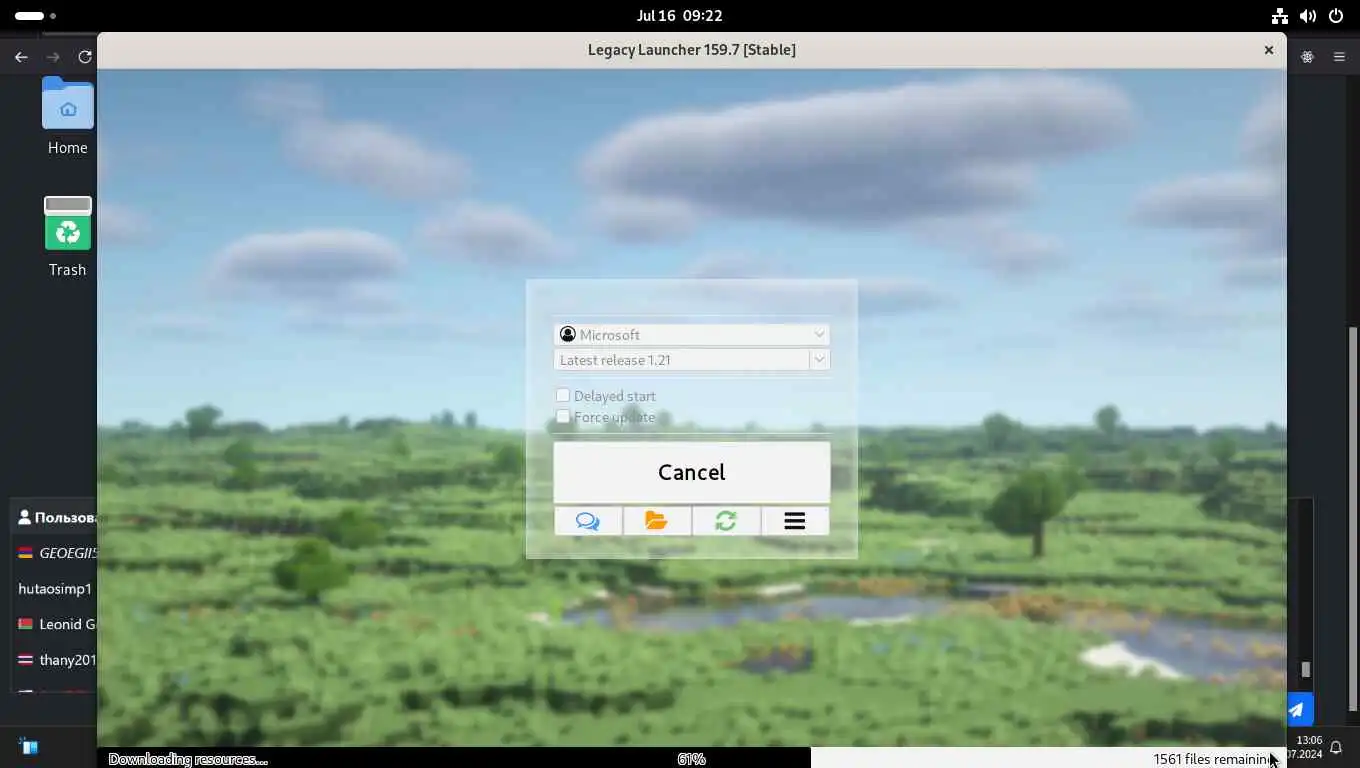Viewport: 1360px width, 768px height.
Task: Click the Activities workspace indicator
Action: coord(36,16)
